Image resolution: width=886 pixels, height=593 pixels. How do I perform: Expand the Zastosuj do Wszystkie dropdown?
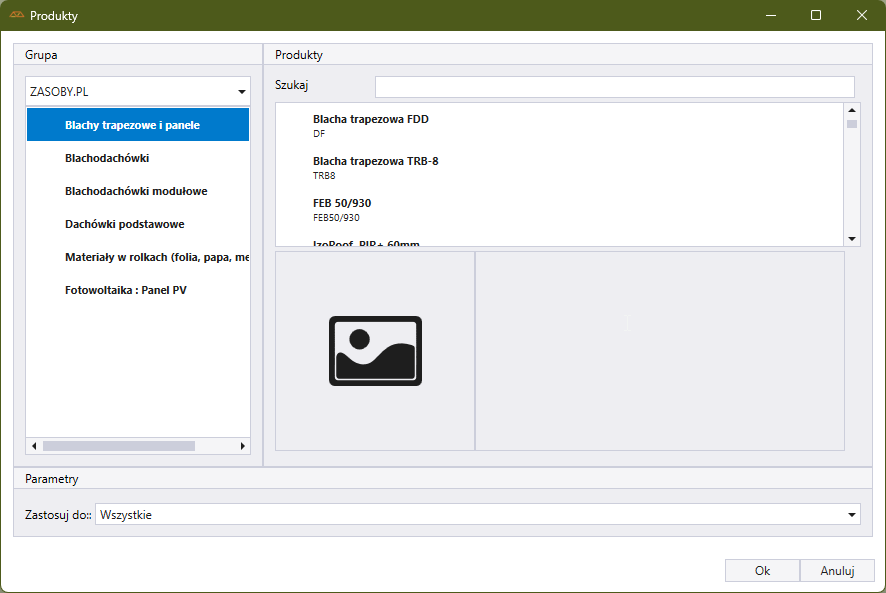pyautogui.click(x=477, y=515)
